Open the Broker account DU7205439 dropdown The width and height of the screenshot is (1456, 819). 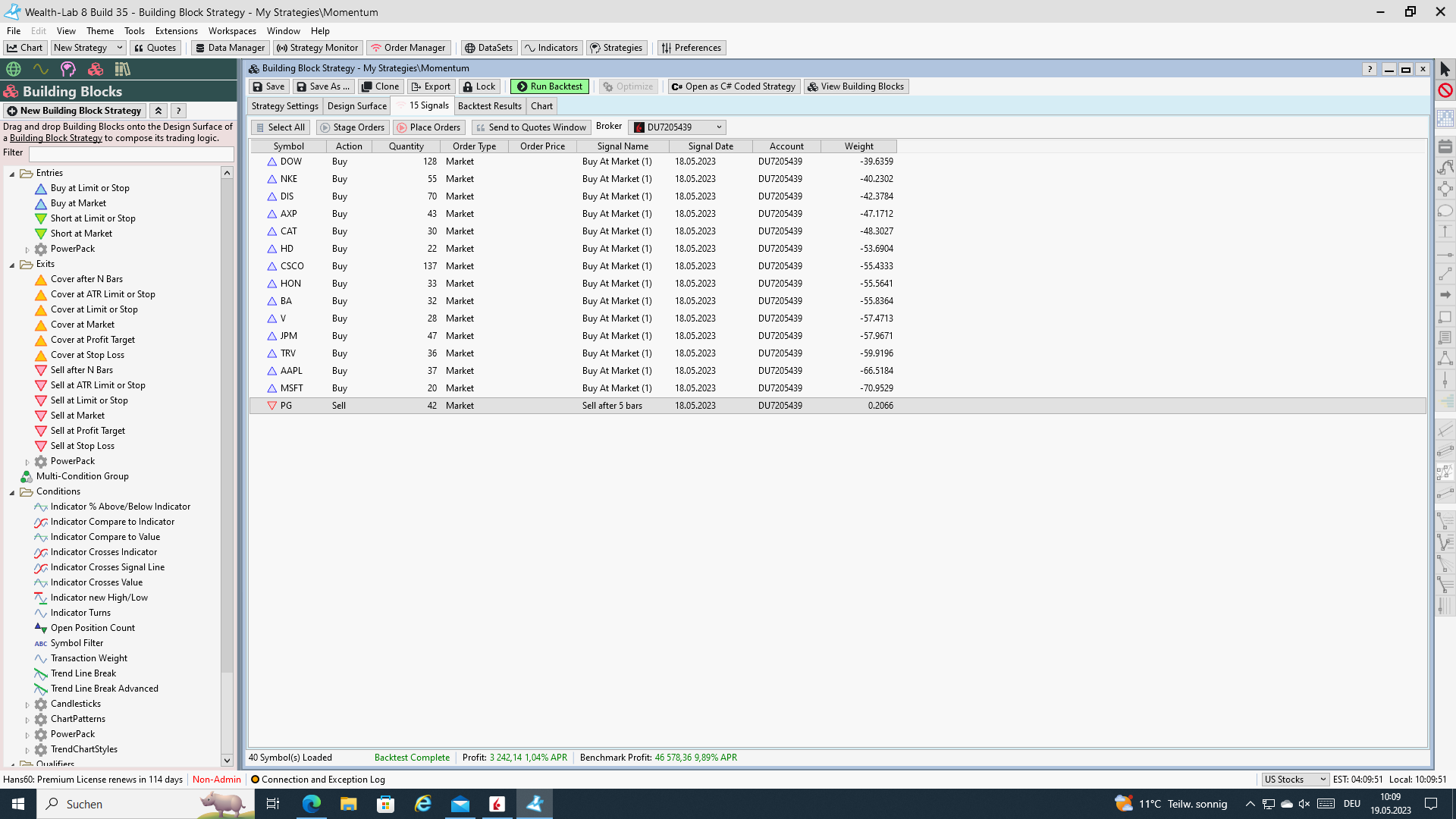click(x=677, y=127)
